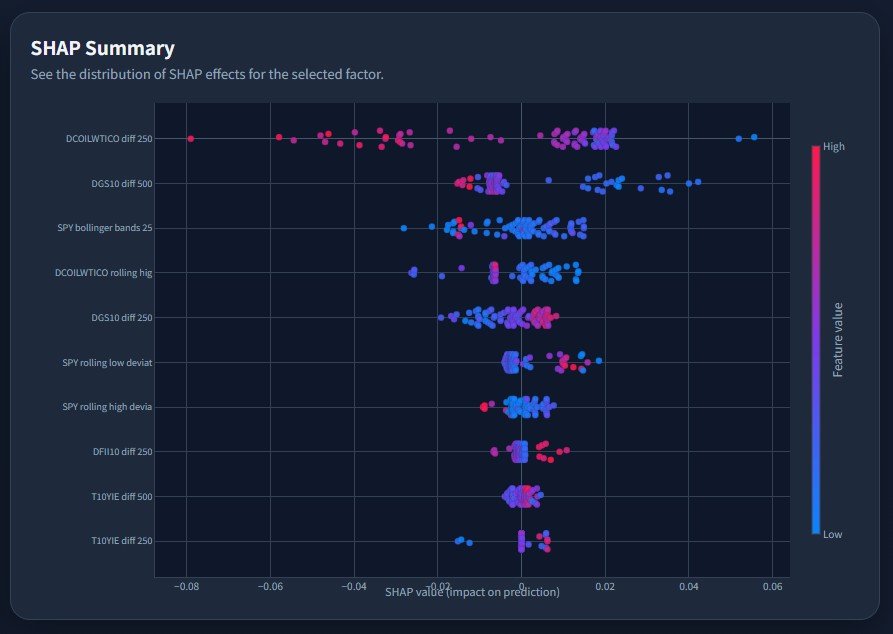893x634 pixels.
Task: Click the SHAP value axis title
Action: 472,592
